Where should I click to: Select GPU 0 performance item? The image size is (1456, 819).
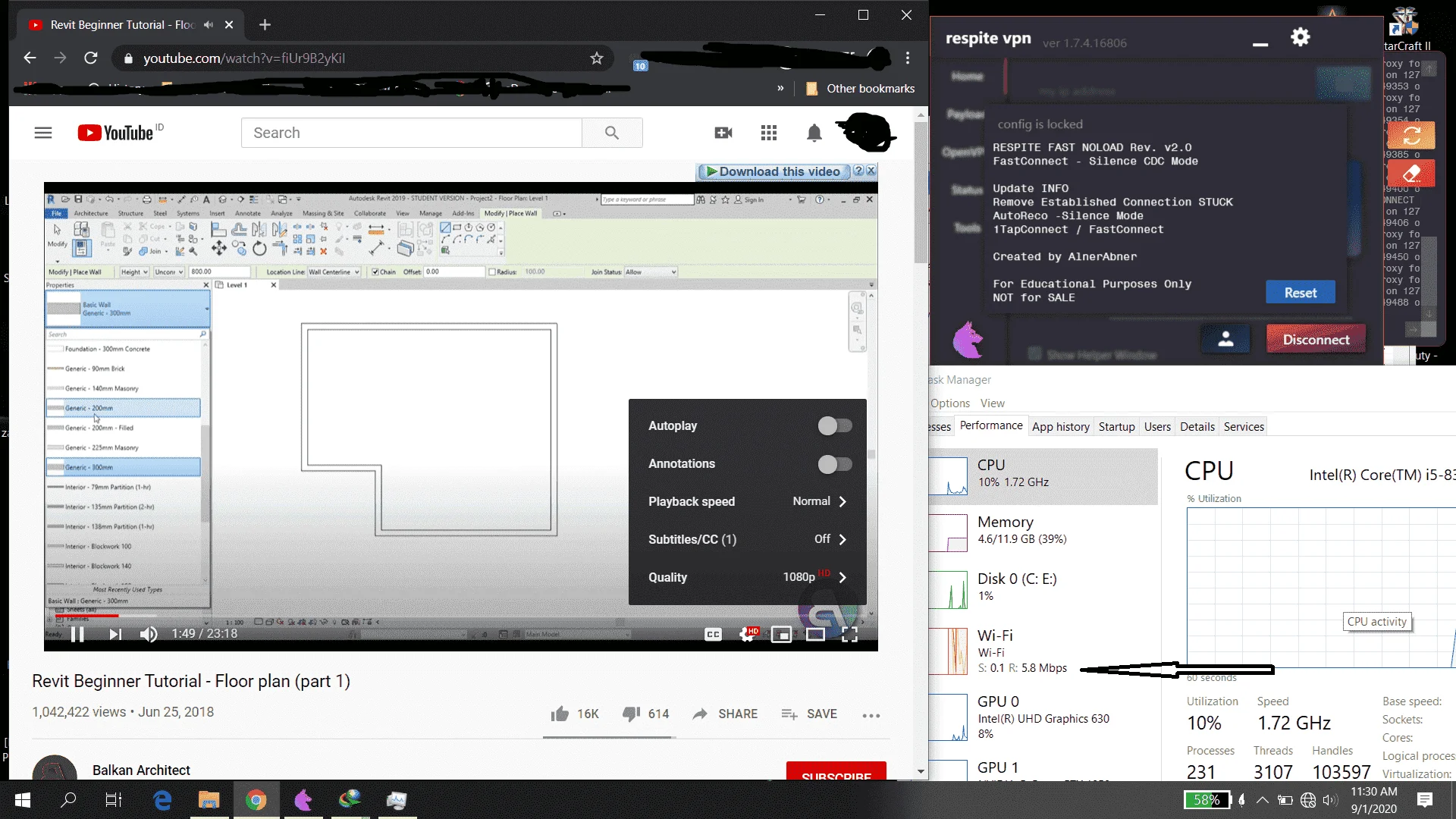(1043, 717)
